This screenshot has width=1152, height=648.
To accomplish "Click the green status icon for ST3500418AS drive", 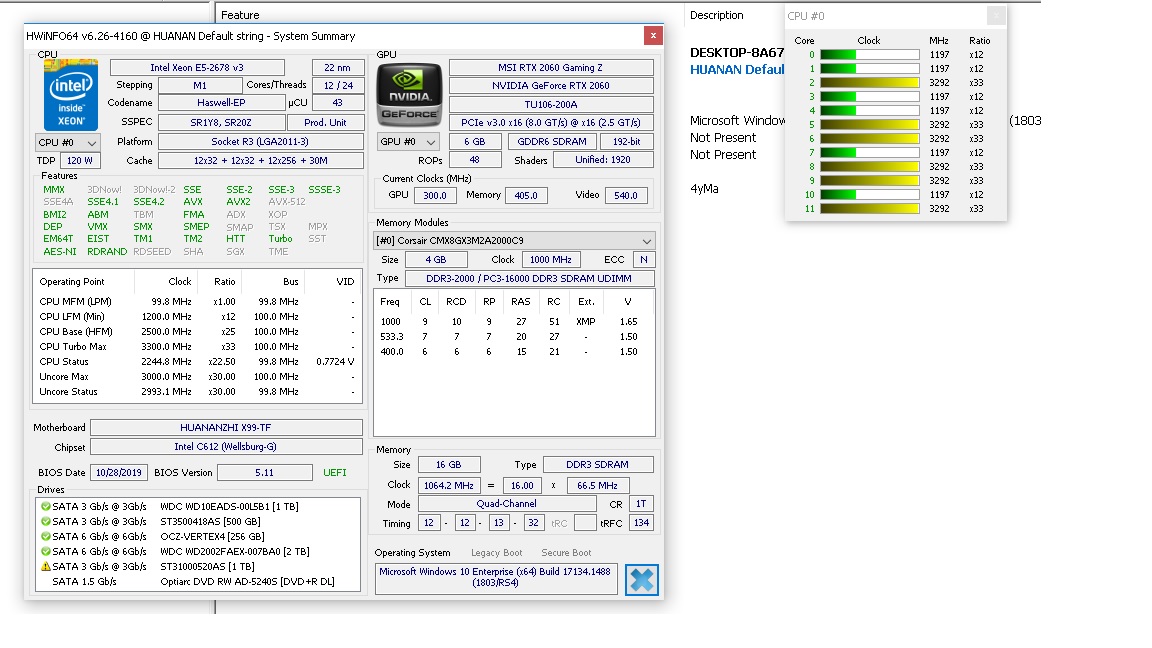I will click(x=46, y=522).
